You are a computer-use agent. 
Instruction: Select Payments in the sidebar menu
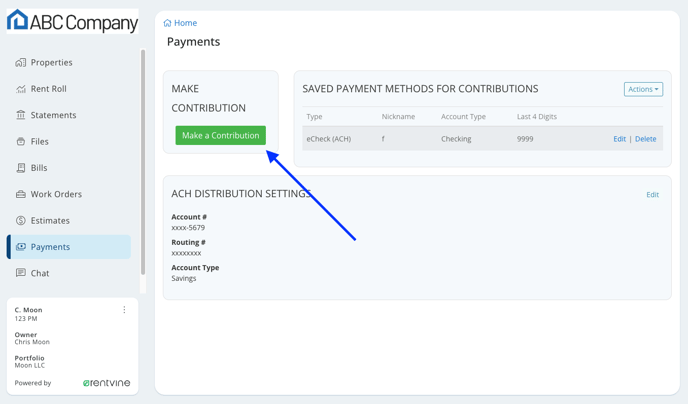point(69,247)
